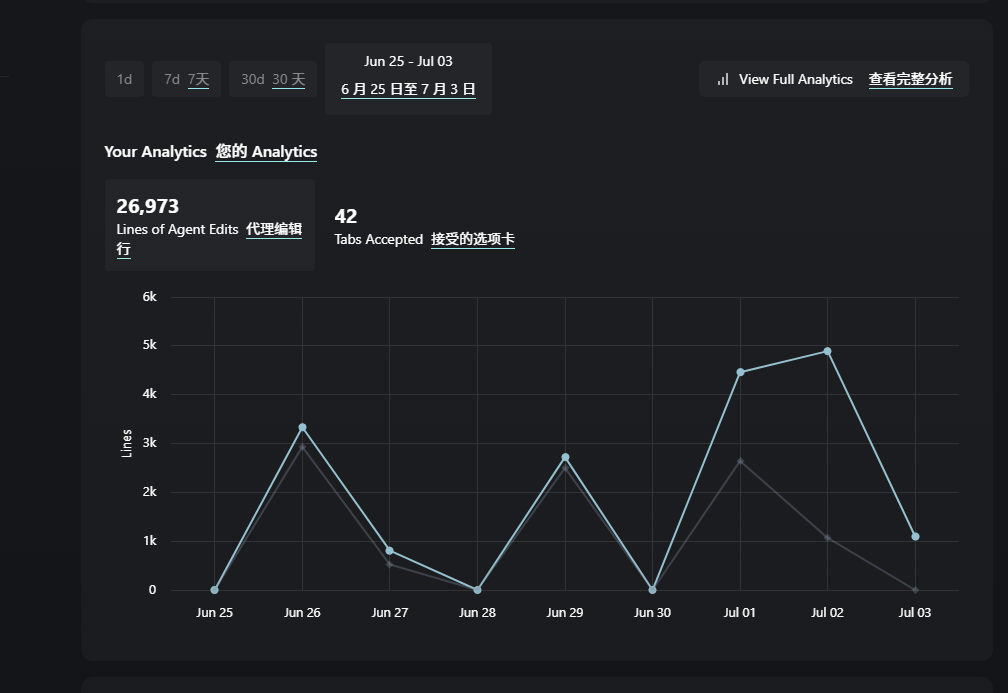
Task: Select the 1d time range
Action: pyautogui.click(x=124, y=79)
